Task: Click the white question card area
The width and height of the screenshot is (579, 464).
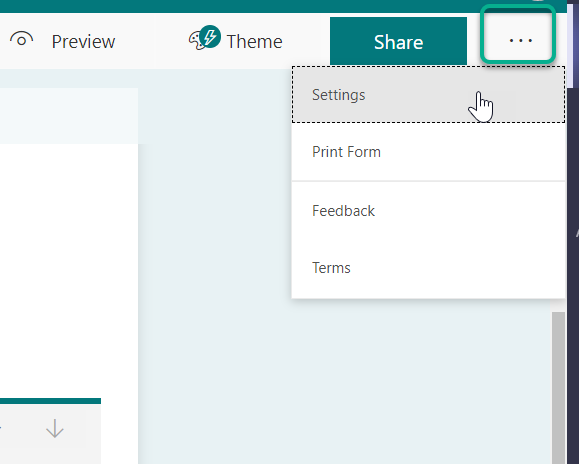Action: 69,269
